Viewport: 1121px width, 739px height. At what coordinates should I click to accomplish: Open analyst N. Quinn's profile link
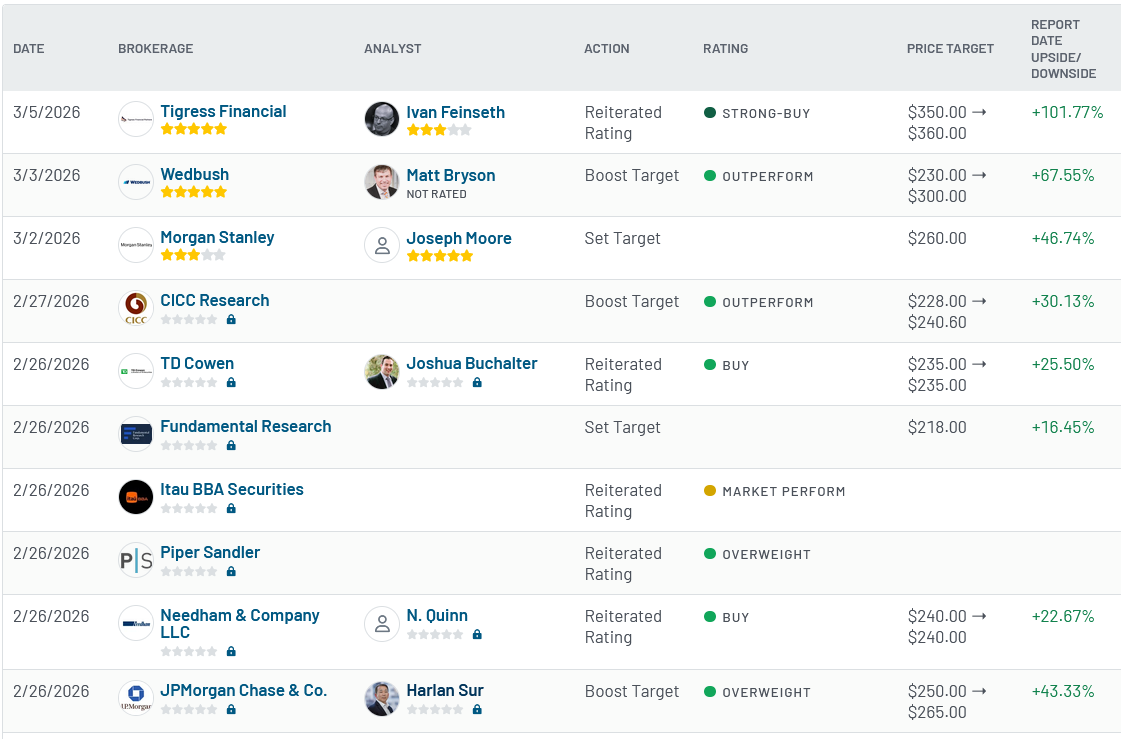[x=437, y=615]
